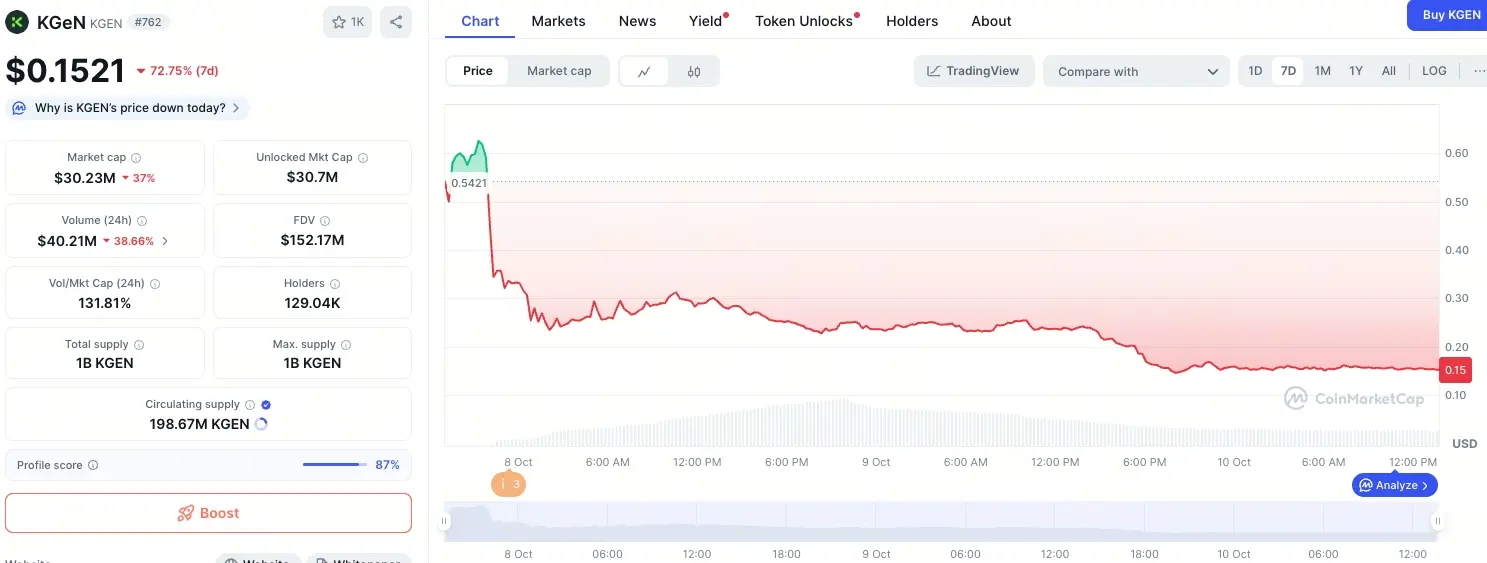Open Profile score info icon
This screenshot has width=1487, height=563.
93,466
